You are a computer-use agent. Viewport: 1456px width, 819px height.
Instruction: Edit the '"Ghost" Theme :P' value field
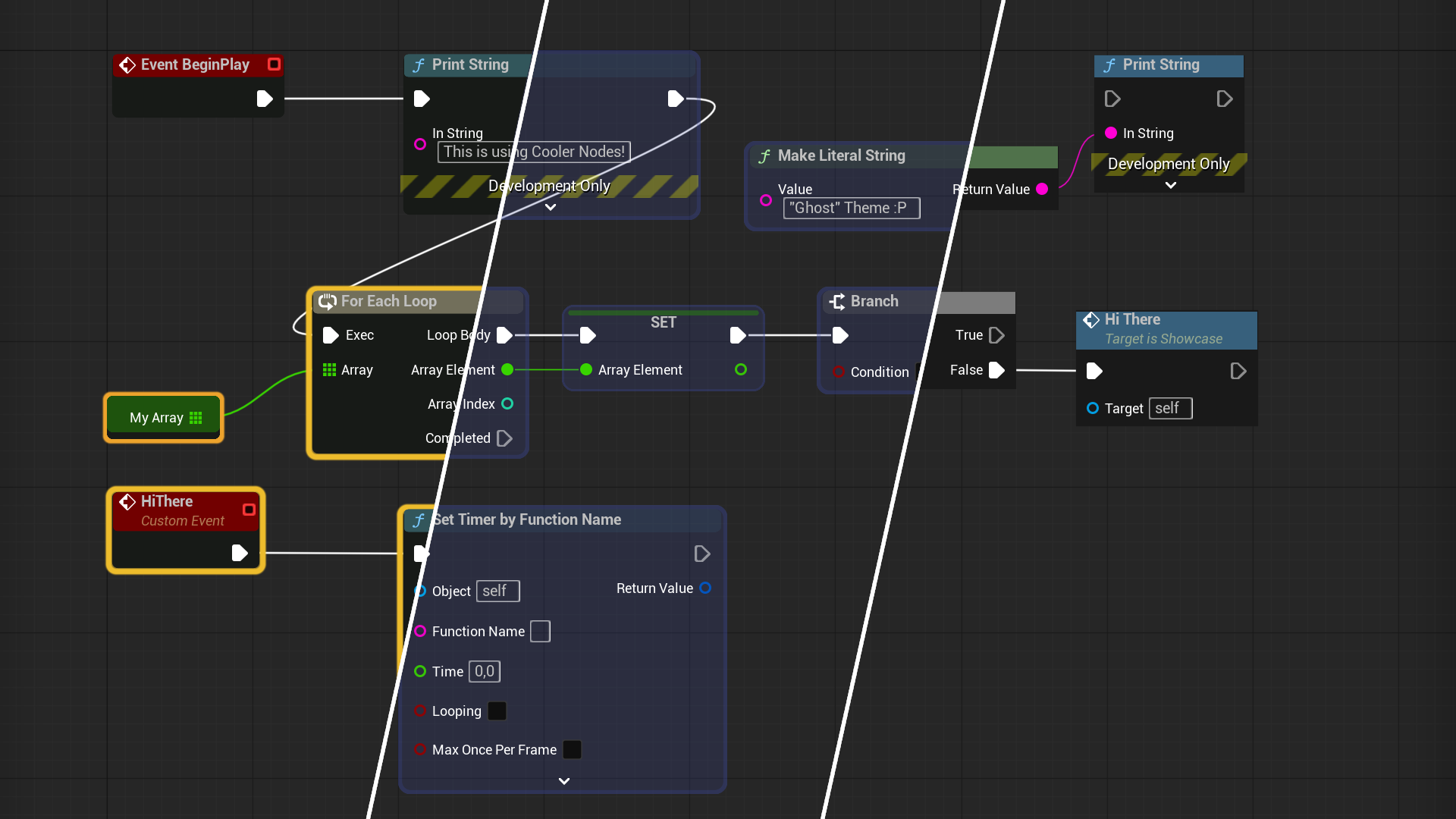pos(852,208)
